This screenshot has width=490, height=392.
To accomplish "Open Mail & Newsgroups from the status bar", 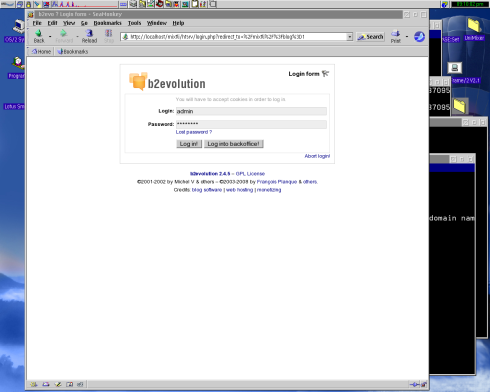I will pyautogui.click(x=46, y=384).
